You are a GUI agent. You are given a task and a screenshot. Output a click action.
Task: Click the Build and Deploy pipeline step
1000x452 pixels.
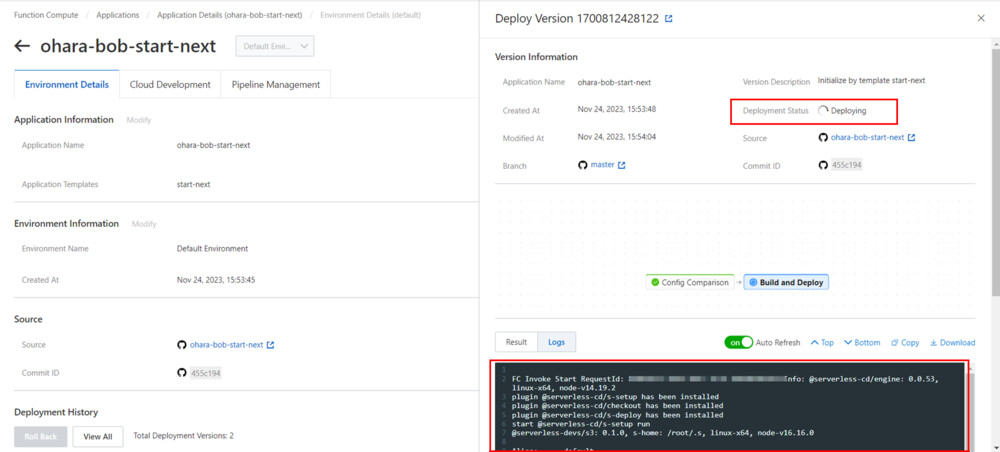pyautogui.click(x=786, y=282)
